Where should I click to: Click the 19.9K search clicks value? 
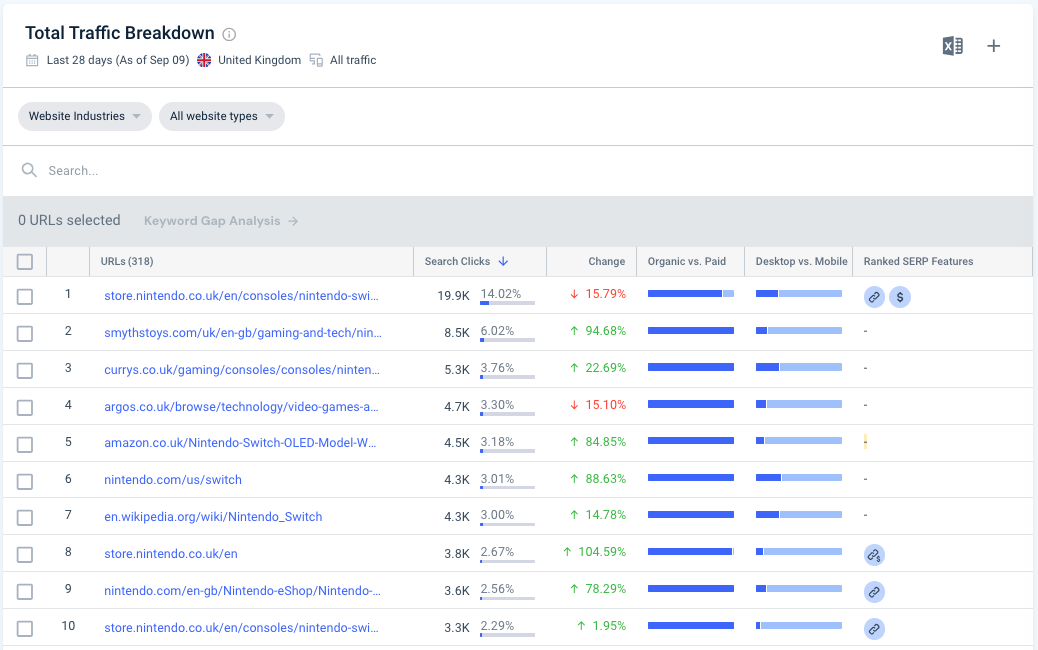(x=453, y=296)
